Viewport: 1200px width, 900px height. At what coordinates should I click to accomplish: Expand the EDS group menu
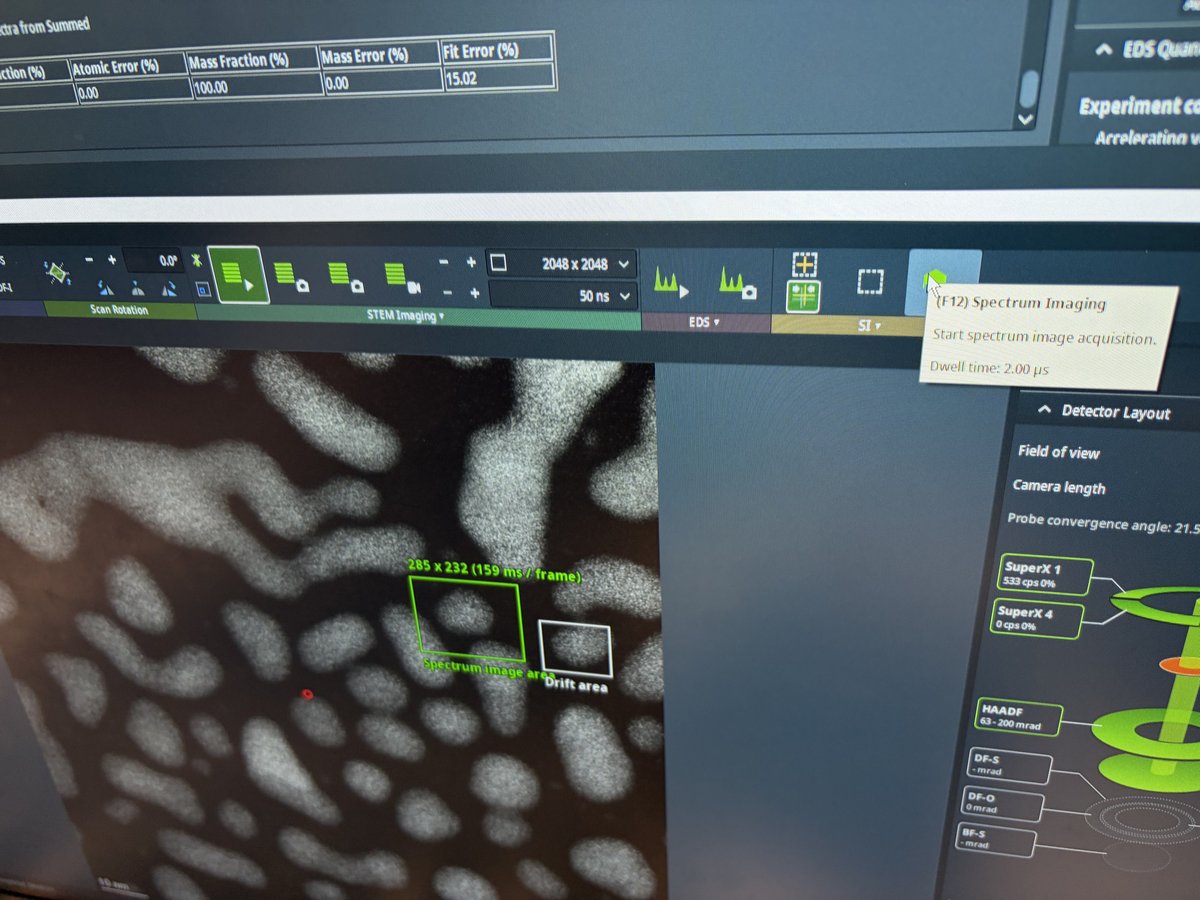pos(704,322)
